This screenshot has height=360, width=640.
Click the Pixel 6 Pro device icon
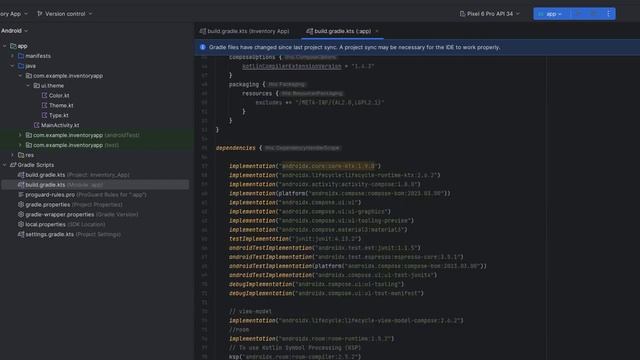tap(462, 14)
